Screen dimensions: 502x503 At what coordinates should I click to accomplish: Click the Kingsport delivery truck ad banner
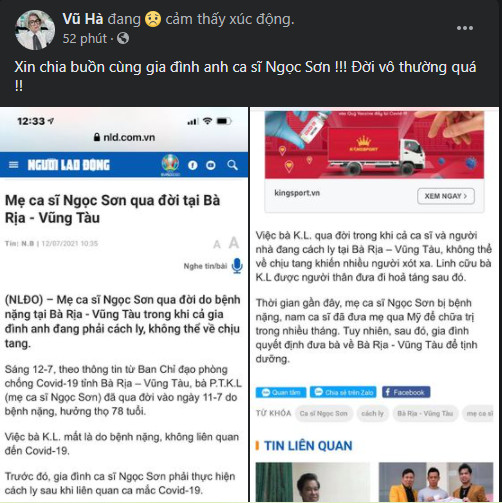tap(374, 145)
